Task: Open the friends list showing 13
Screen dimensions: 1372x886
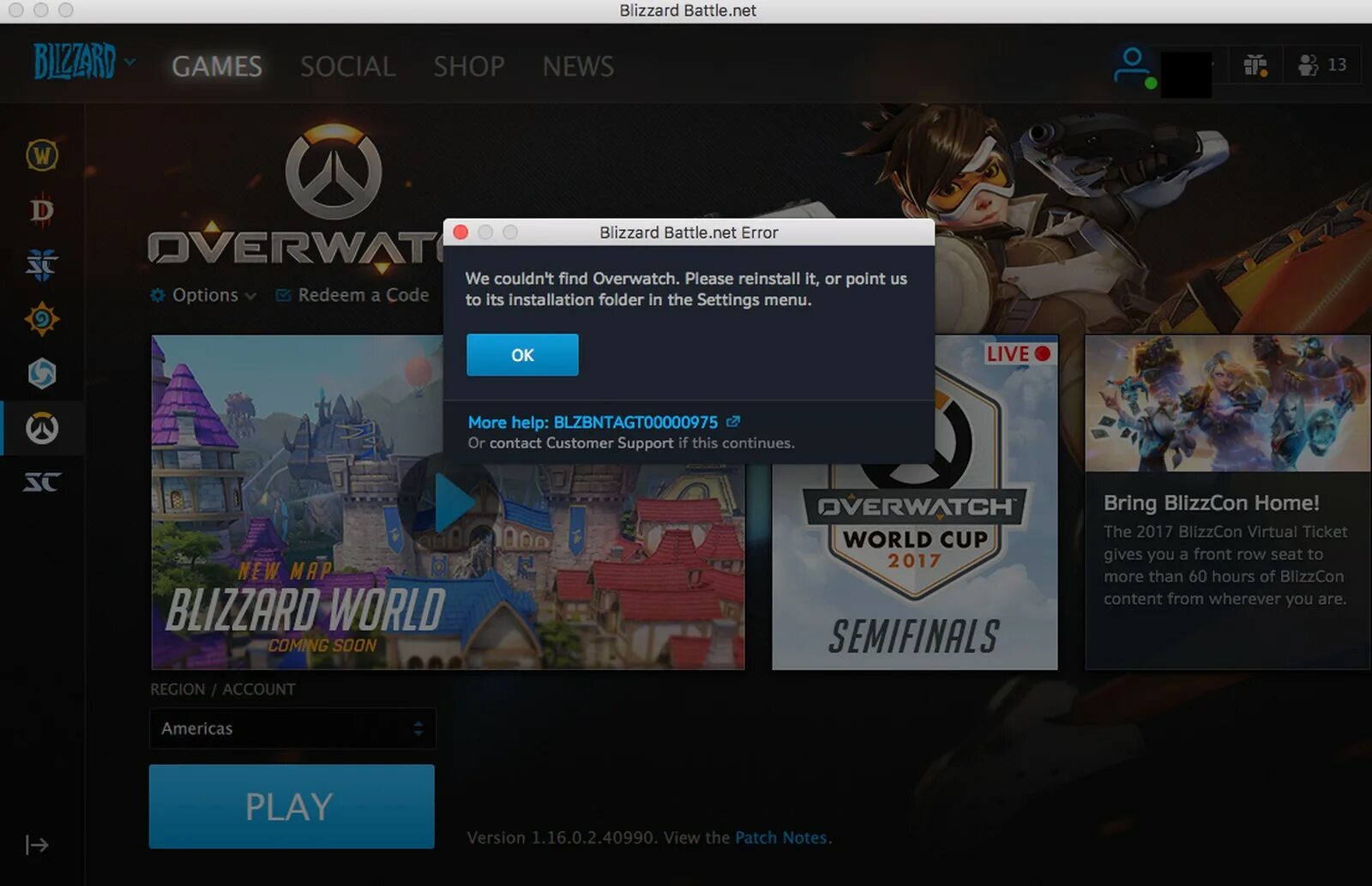Action: pyautogui.click(x=1322, y=65)
